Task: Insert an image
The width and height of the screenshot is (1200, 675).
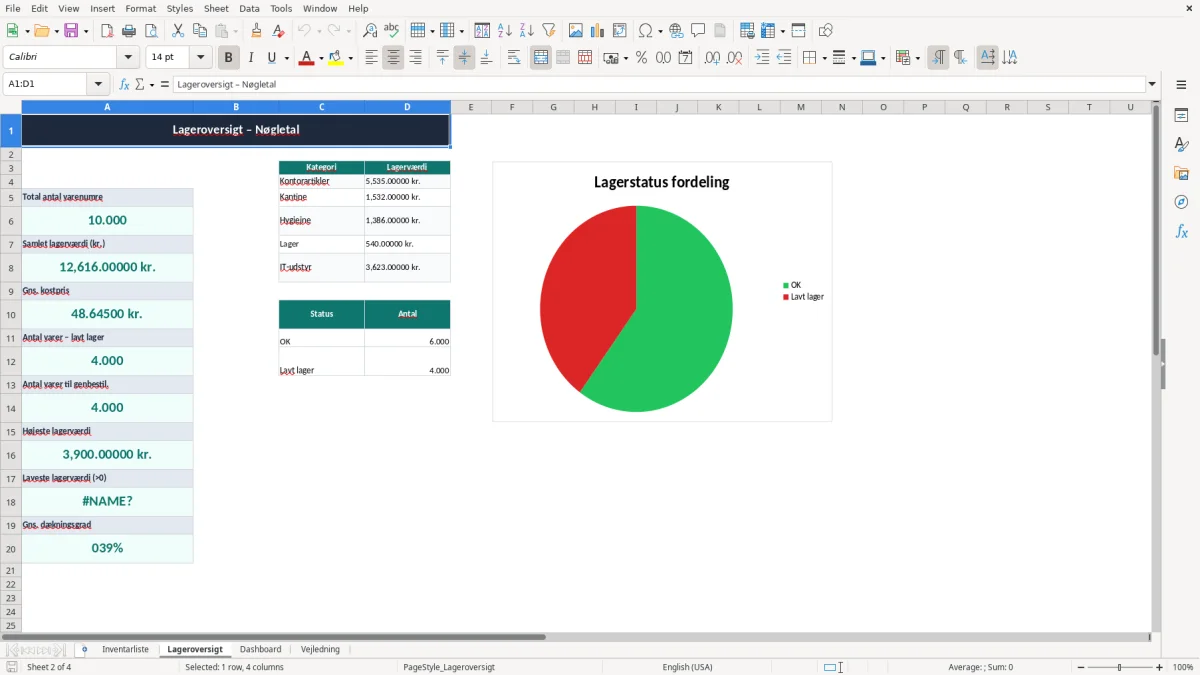Action: point(576,31)
